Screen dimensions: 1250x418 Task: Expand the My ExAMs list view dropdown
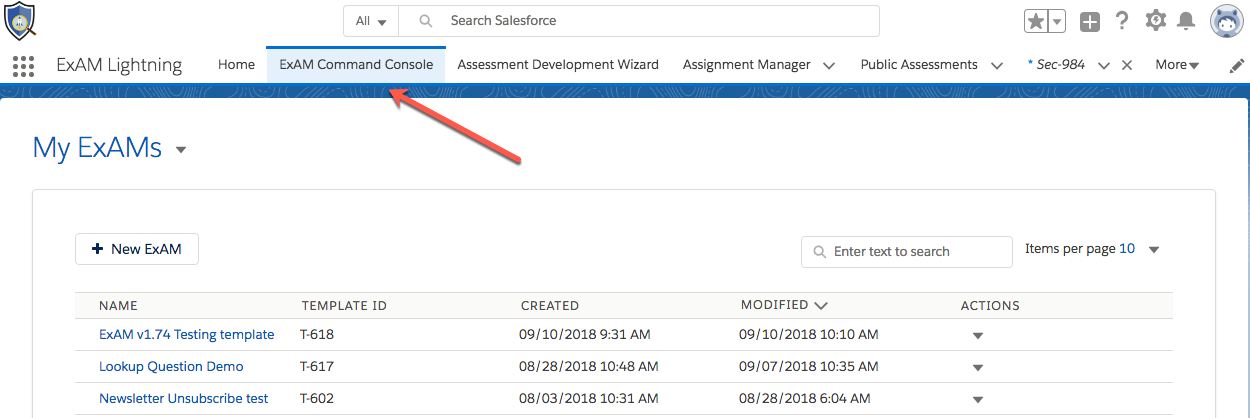tap(181, 150)
